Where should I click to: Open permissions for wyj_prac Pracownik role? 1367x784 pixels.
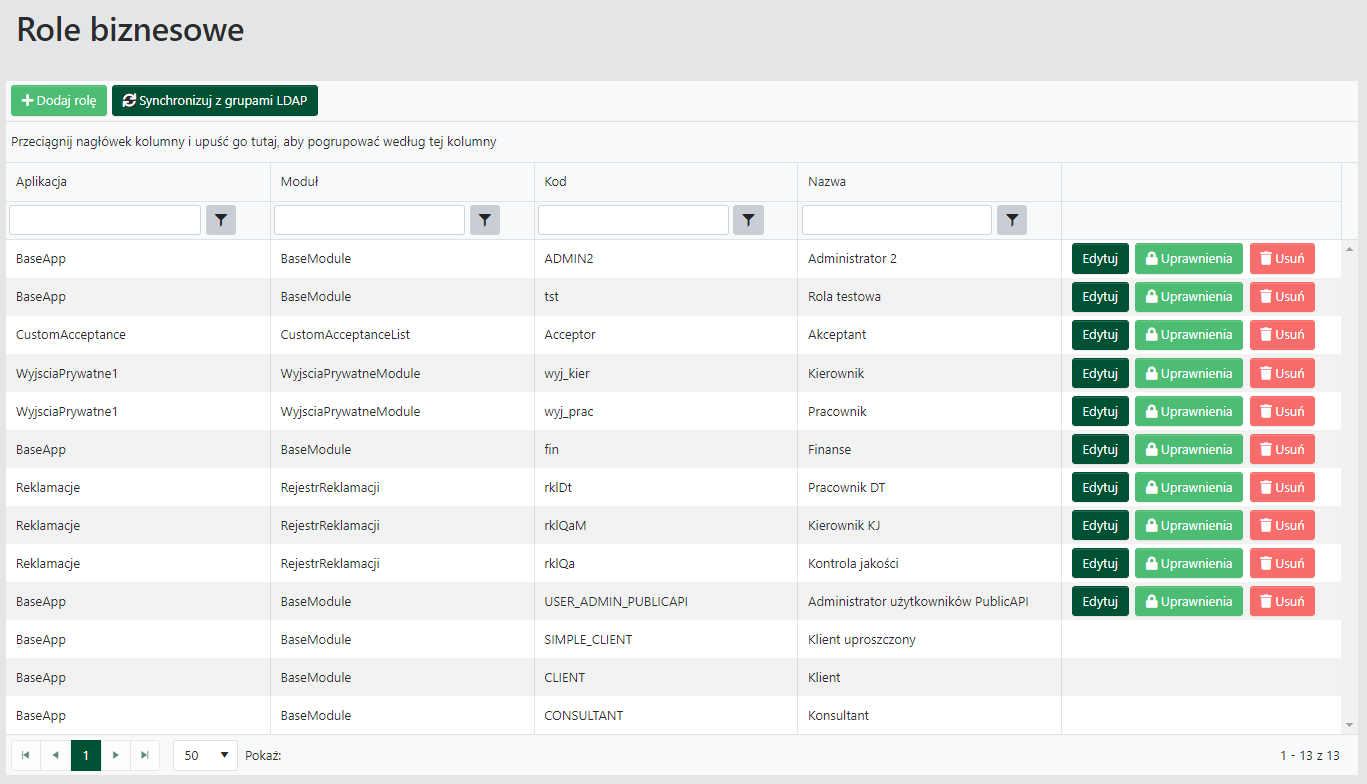pos(1189,411)
